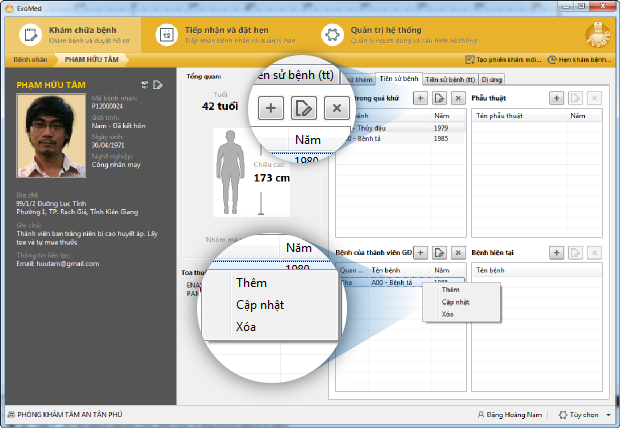620x428 pixels.
Task: Select PHẠM HỮU TÂM breadcrumb
Action: coord(91,60)
